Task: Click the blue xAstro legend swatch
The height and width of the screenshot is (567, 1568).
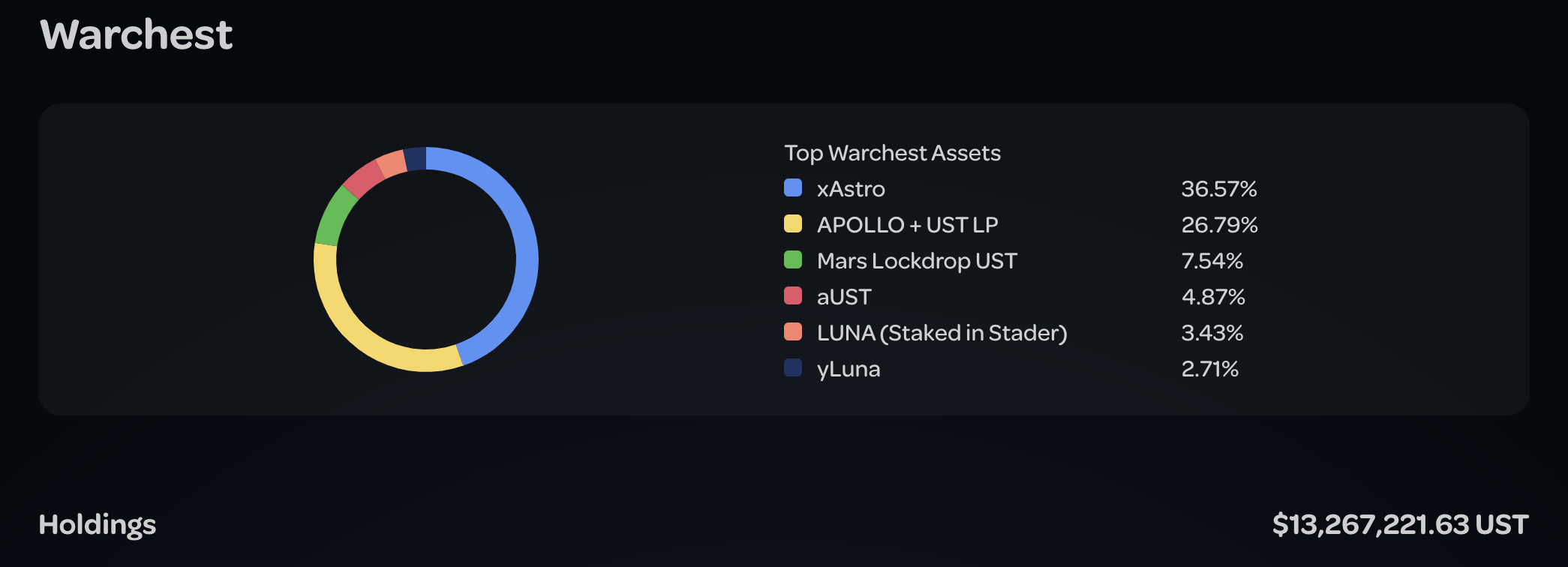Action: click(793, 187)
